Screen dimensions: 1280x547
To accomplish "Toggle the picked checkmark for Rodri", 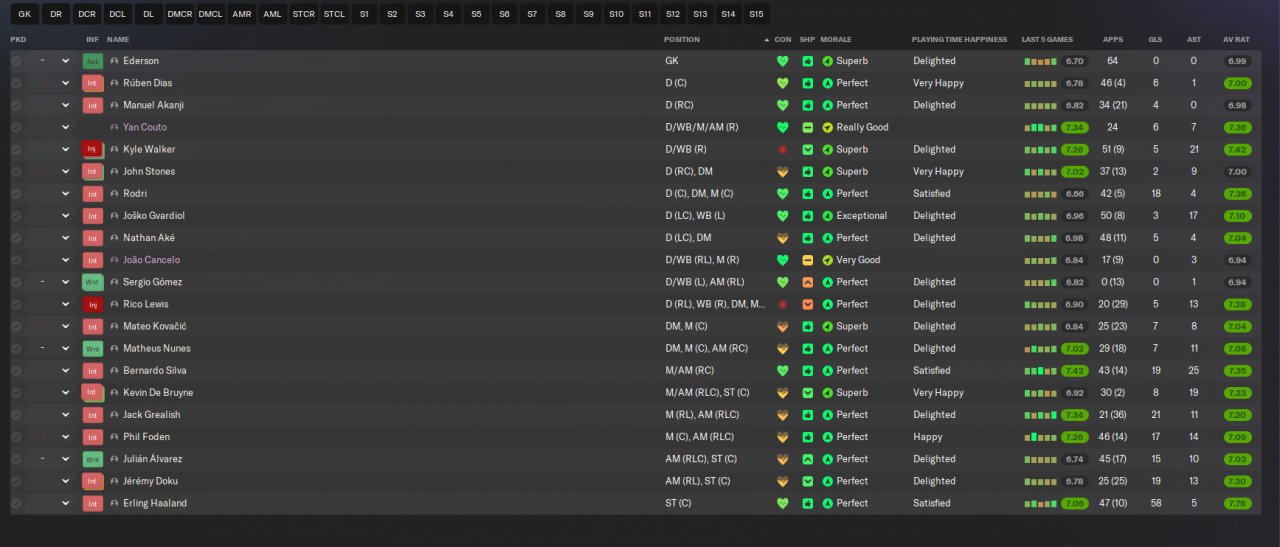I will (x=16, y=194).
